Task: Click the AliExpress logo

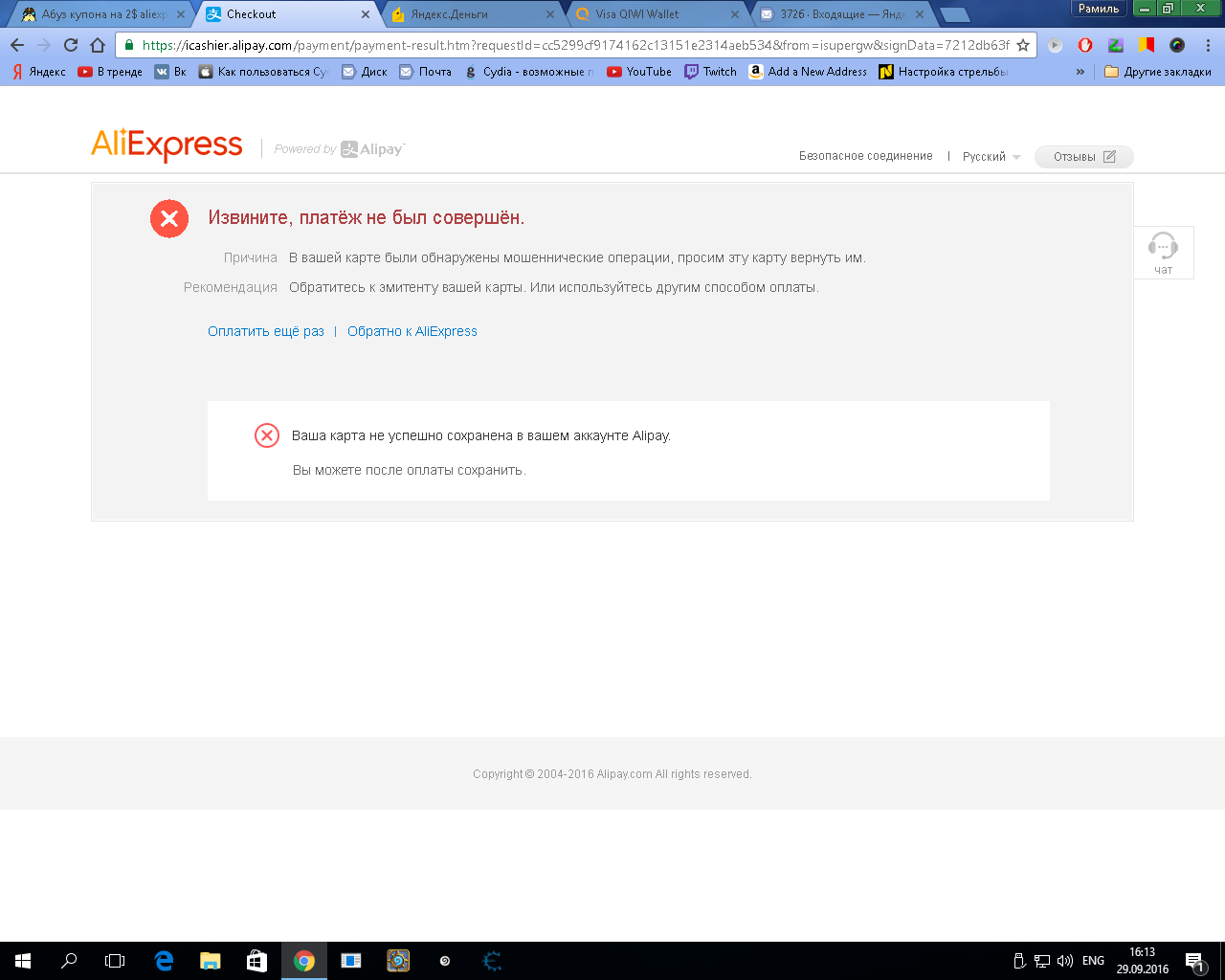Action: click(x=167, y=145)
